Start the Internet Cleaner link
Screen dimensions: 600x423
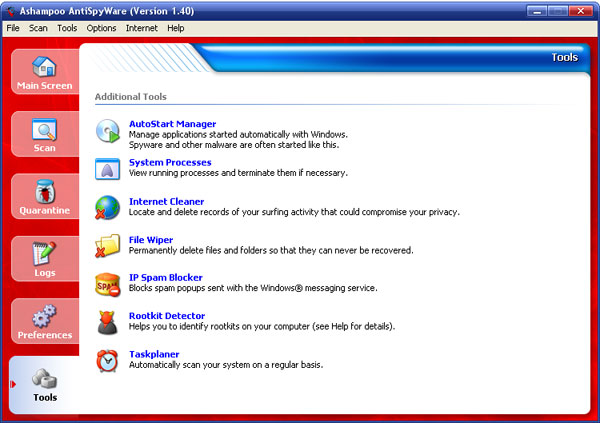coord(166,201)
